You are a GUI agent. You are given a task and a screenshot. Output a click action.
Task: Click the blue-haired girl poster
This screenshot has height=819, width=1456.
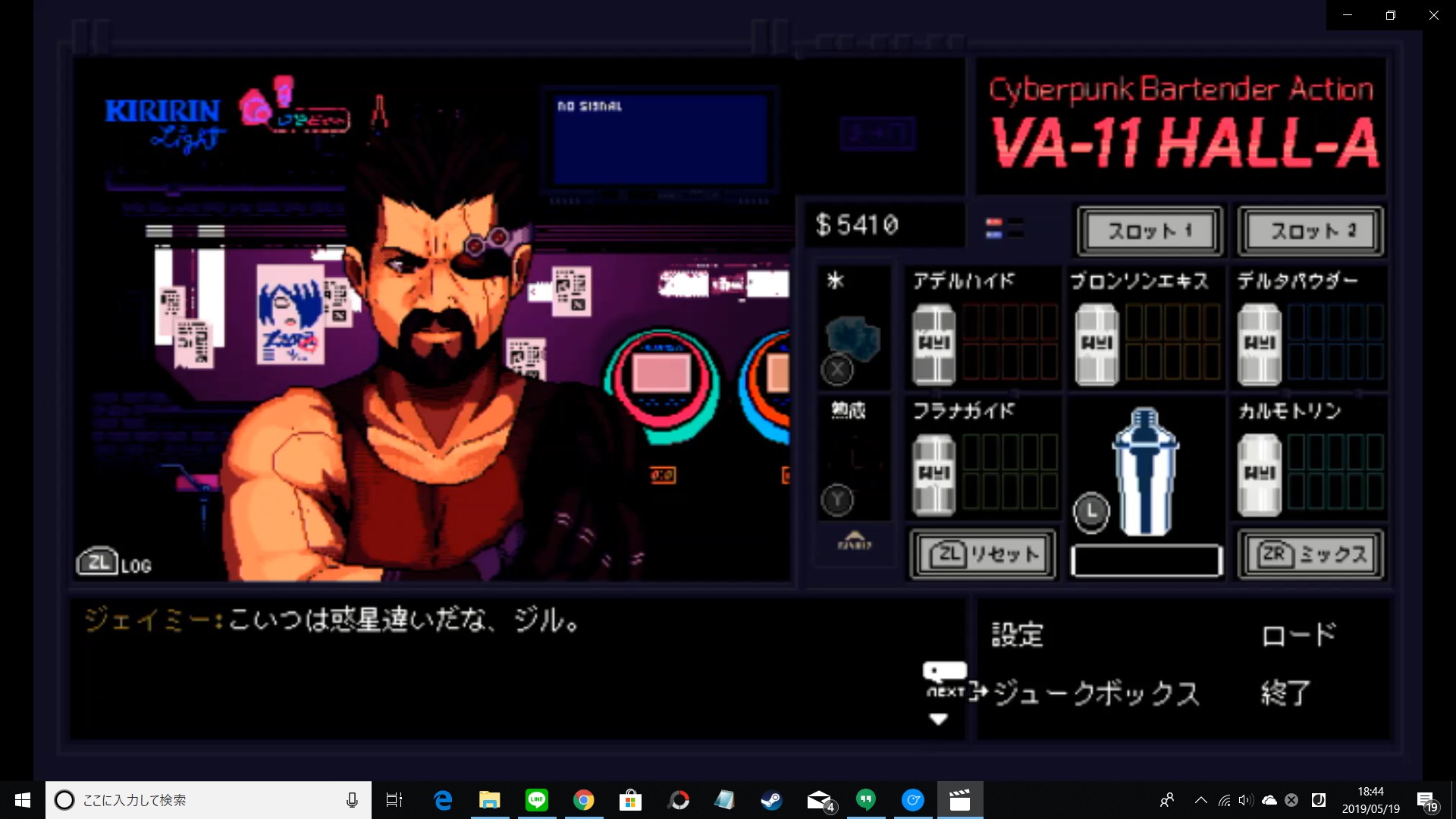pos(290,315)
